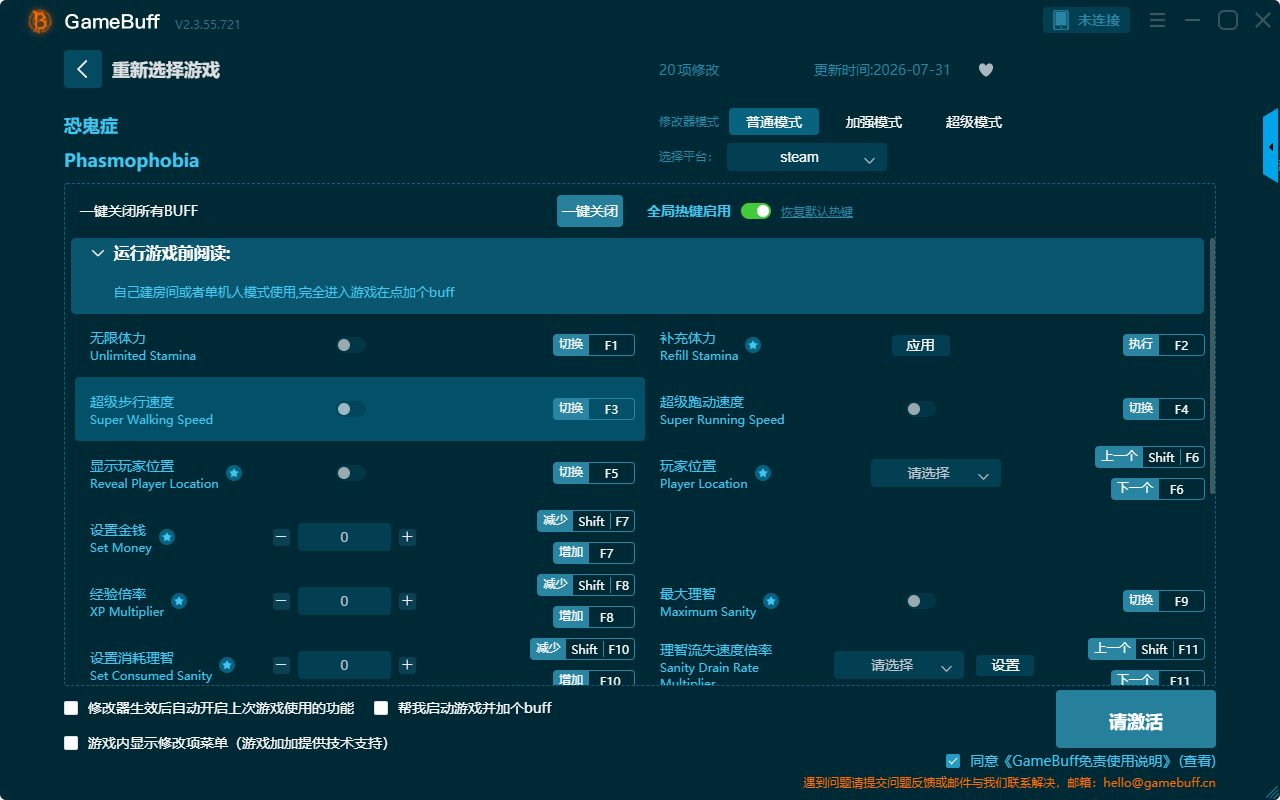1280x800 pixels.
Task: Click Shift F7 decrease money hotkey
Action: (x=586, y=521)
